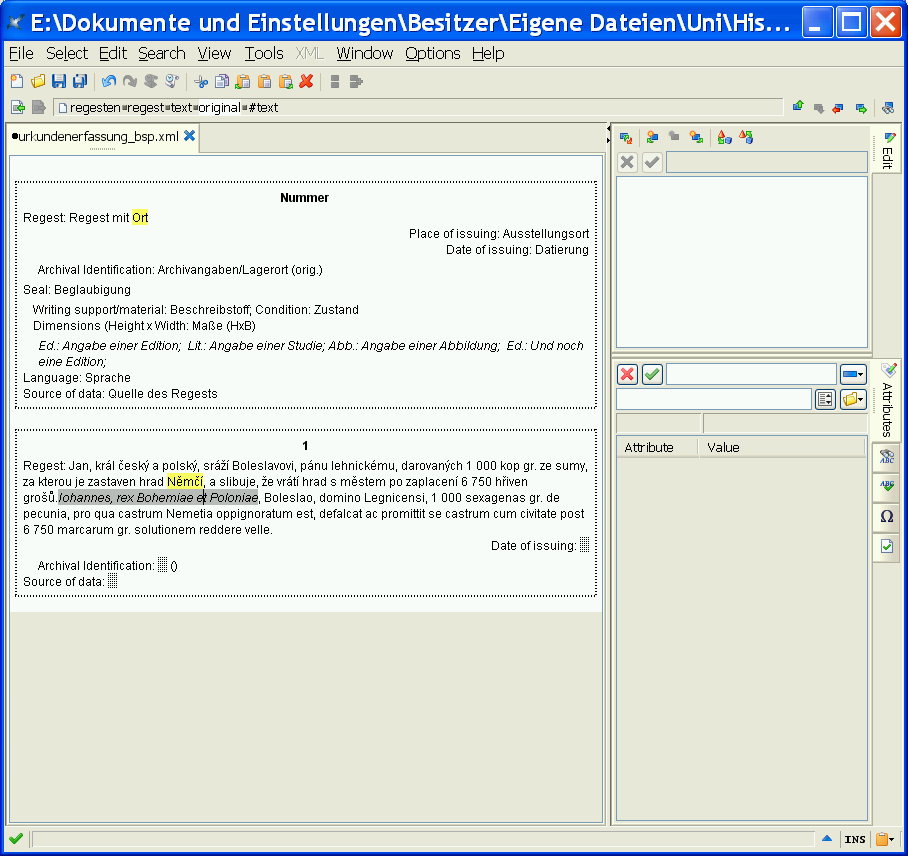Expand the folder dropdown in the Attributes panel

(x=853, y=400)
